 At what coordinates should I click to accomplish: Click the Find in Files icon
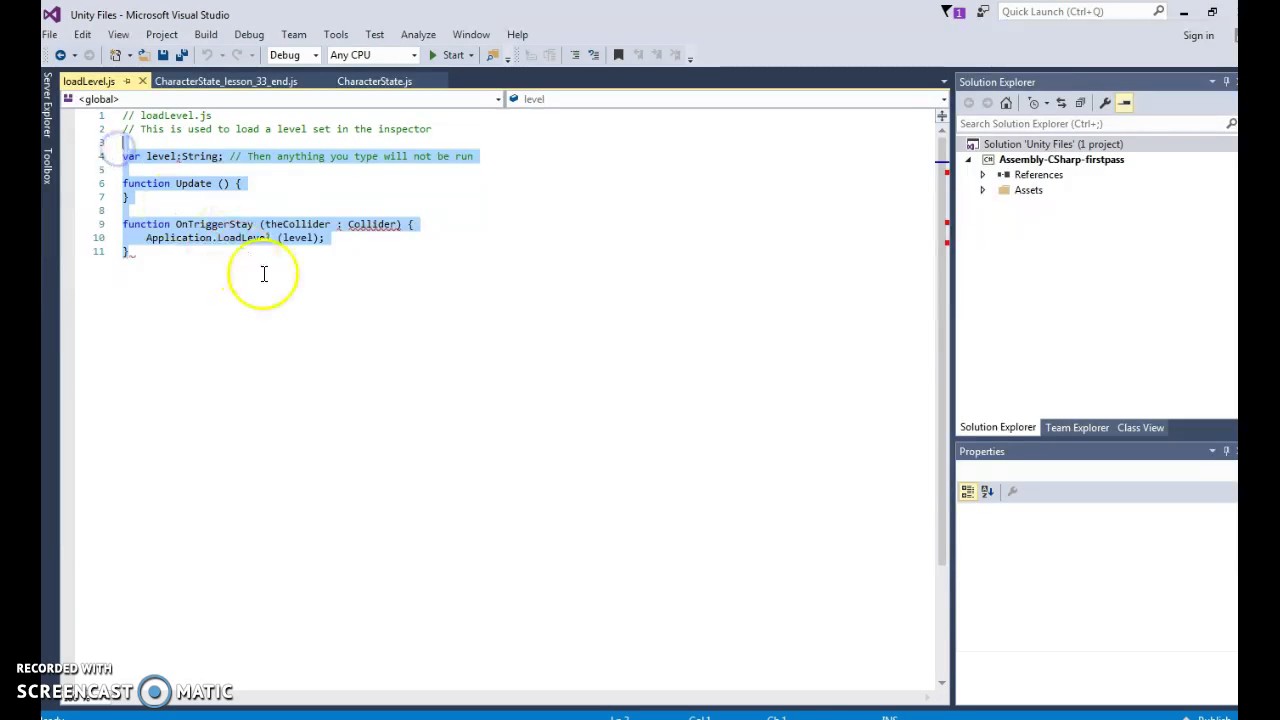(x=492, y=55)
